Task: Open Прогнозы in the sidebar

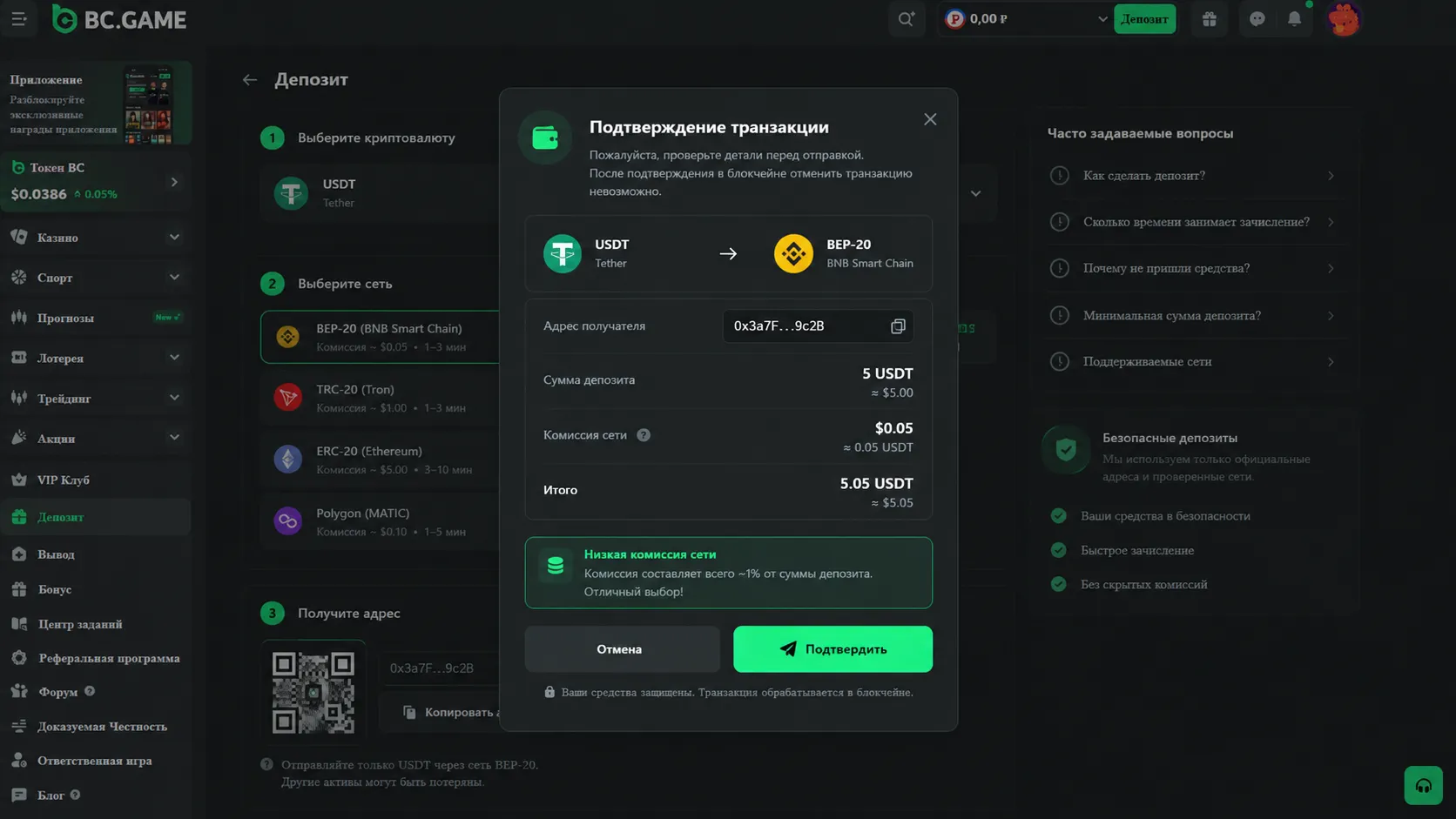Action: [96, 318]
